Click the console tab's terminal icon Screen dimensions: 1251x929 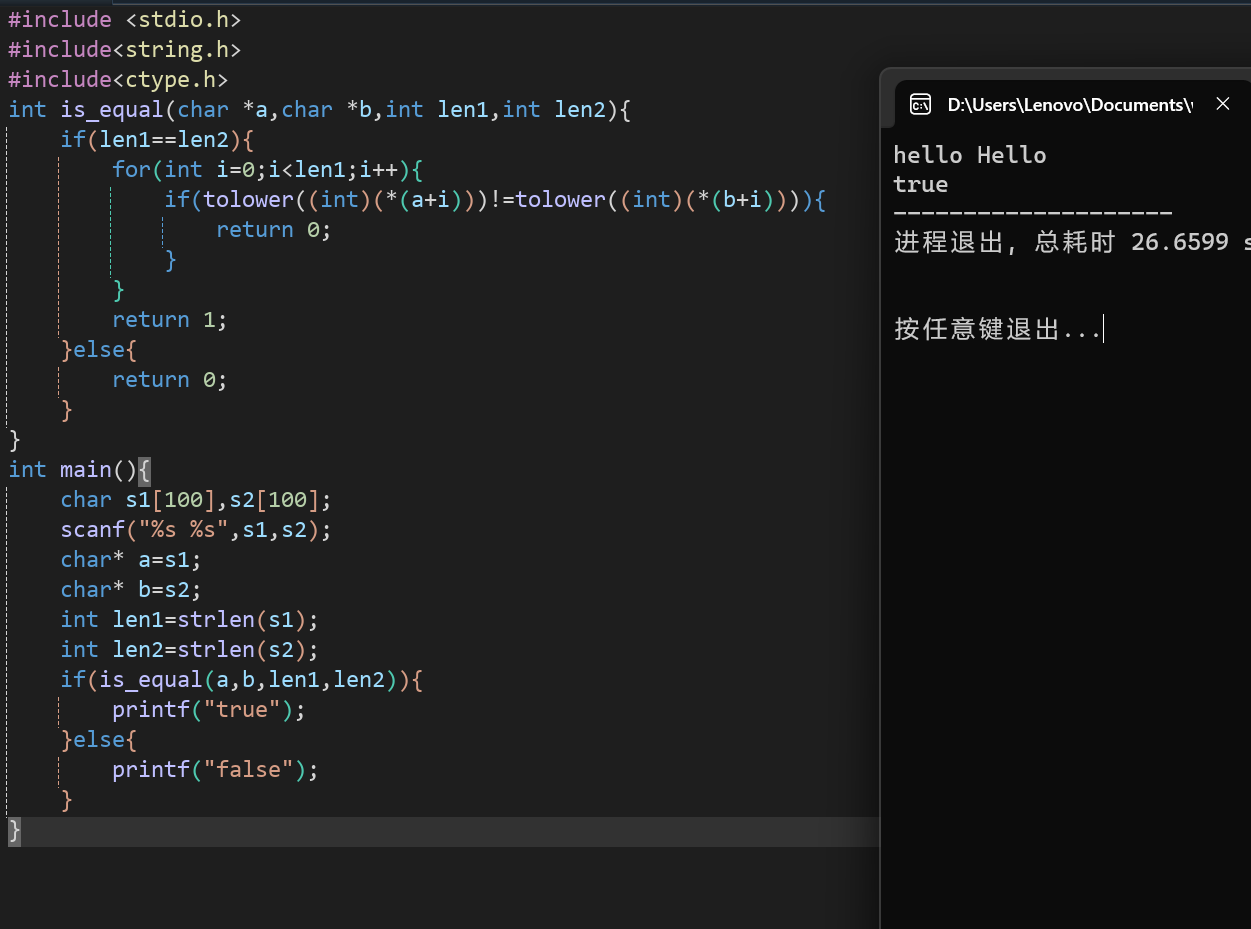(920, 104)
